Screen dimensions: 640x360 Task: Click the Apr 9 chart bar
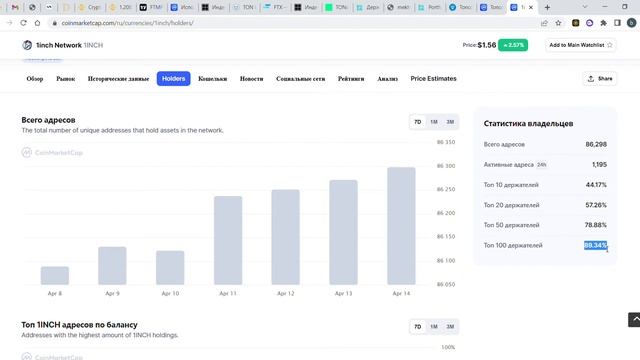tap(112, 266)
